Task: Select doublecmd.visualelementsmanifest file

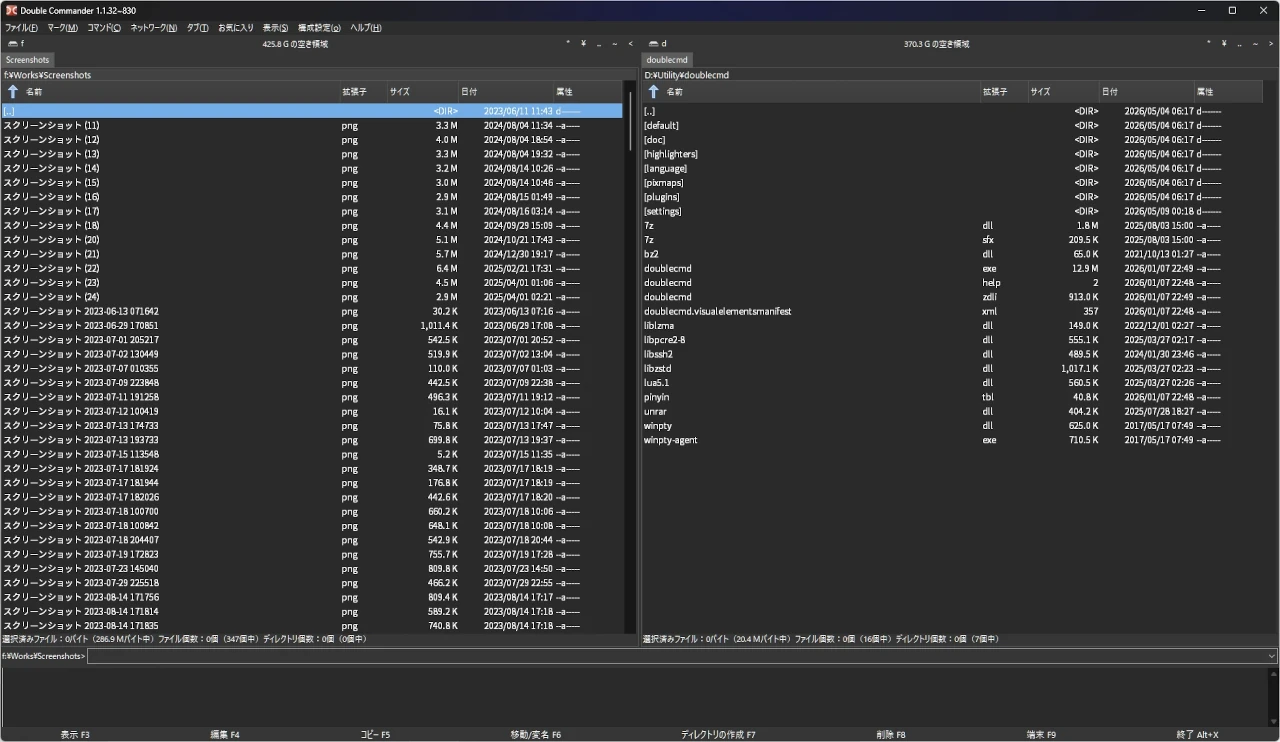Action: point(952,311)
